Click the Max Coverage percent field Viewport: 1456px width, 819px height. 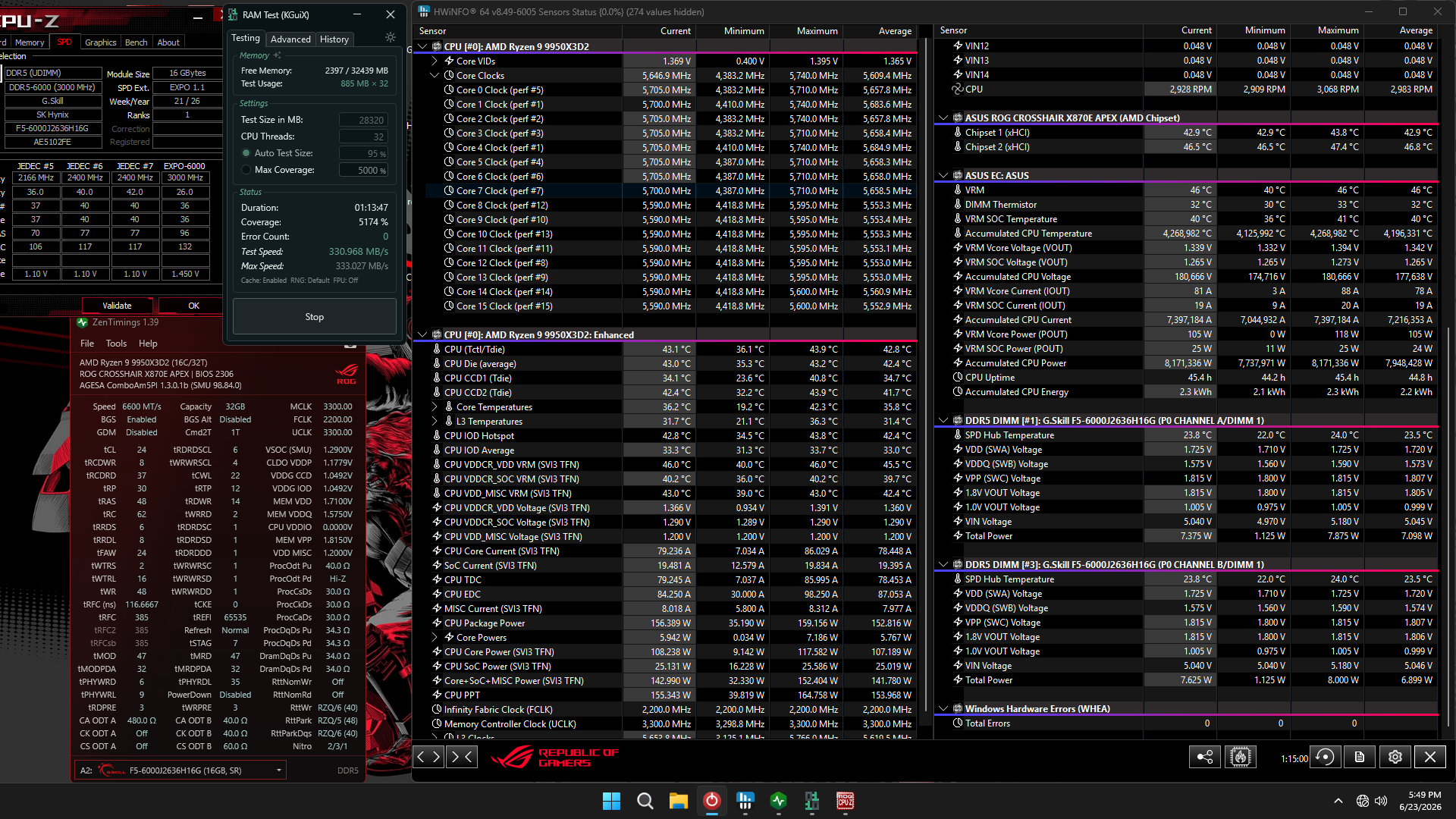[x=363, y=170]
